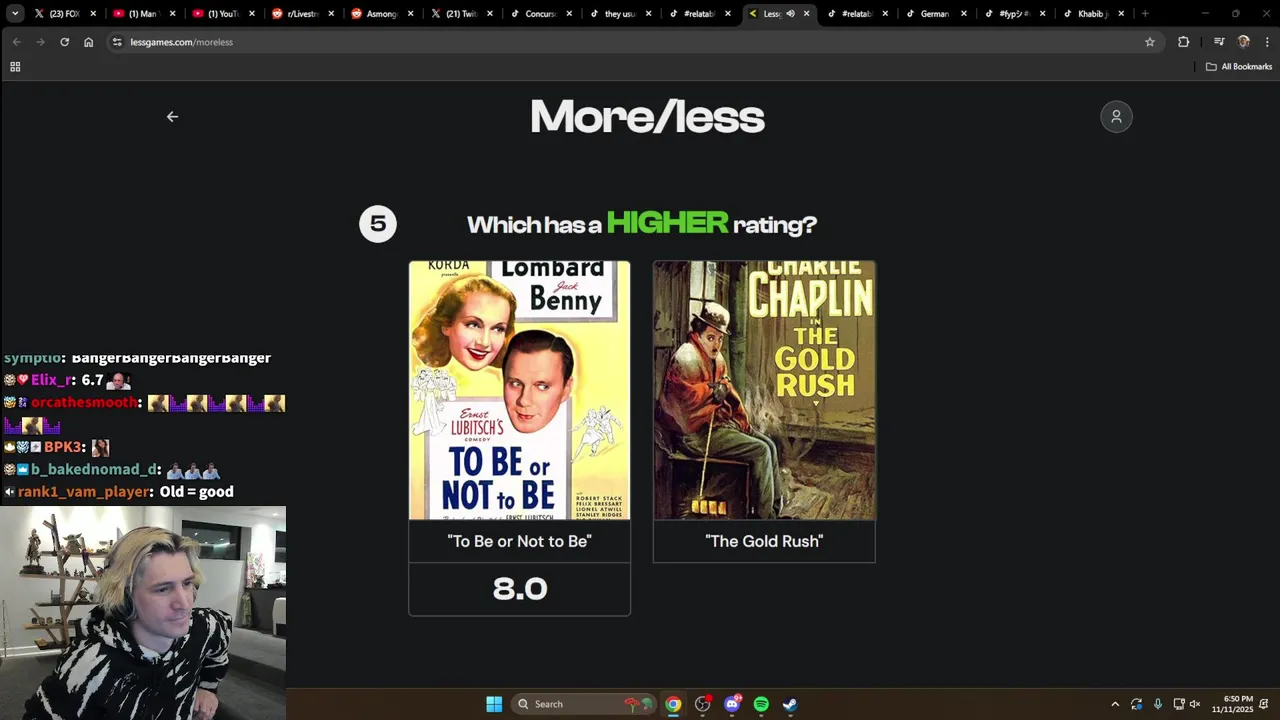The image size is (1280, 720).
Task: Choose "The Gold Rush" title as higher
Action: [x=764, y=541]
